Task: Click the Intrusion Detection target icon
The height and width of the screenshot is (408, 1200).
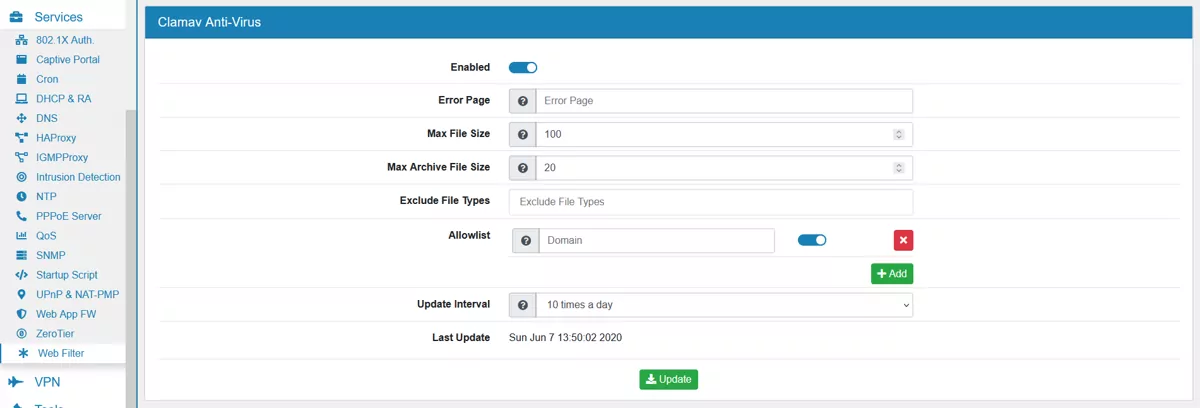Action: pyautogui.click(x=21, y=177)
